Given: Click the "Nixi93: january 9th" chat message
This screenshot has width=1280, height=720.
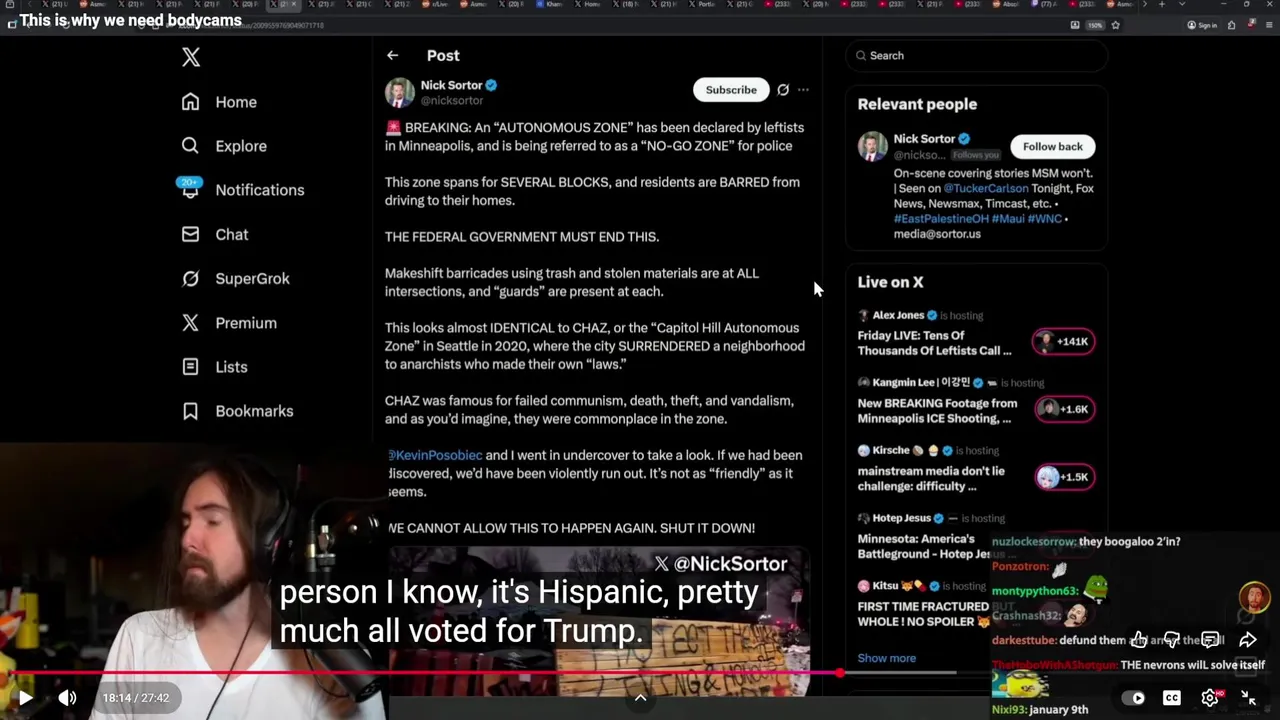Looking at the screenshot, I should click(x=1040, y=710).
